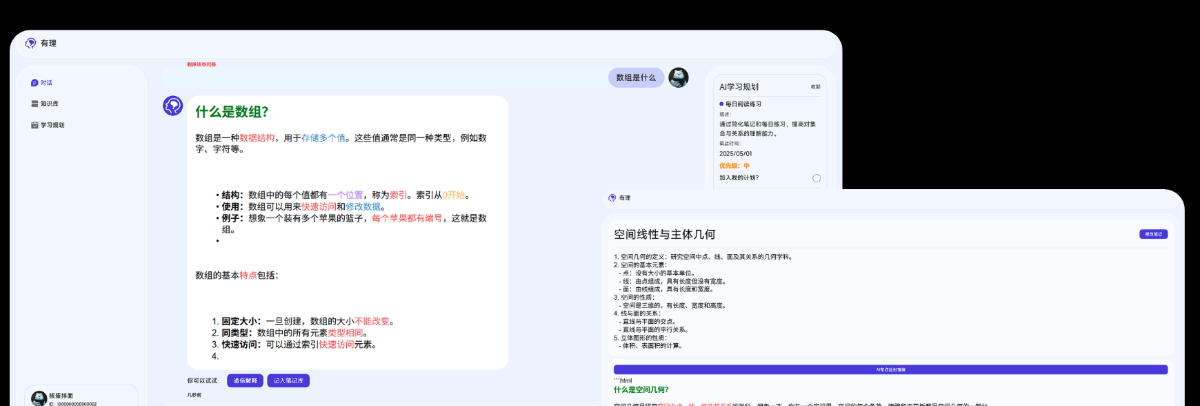The height and width of the screenshot is (406, 1200).
Task: Collapse the AI学习规划 panel via 收起
Action: click(x=815, y=87)
